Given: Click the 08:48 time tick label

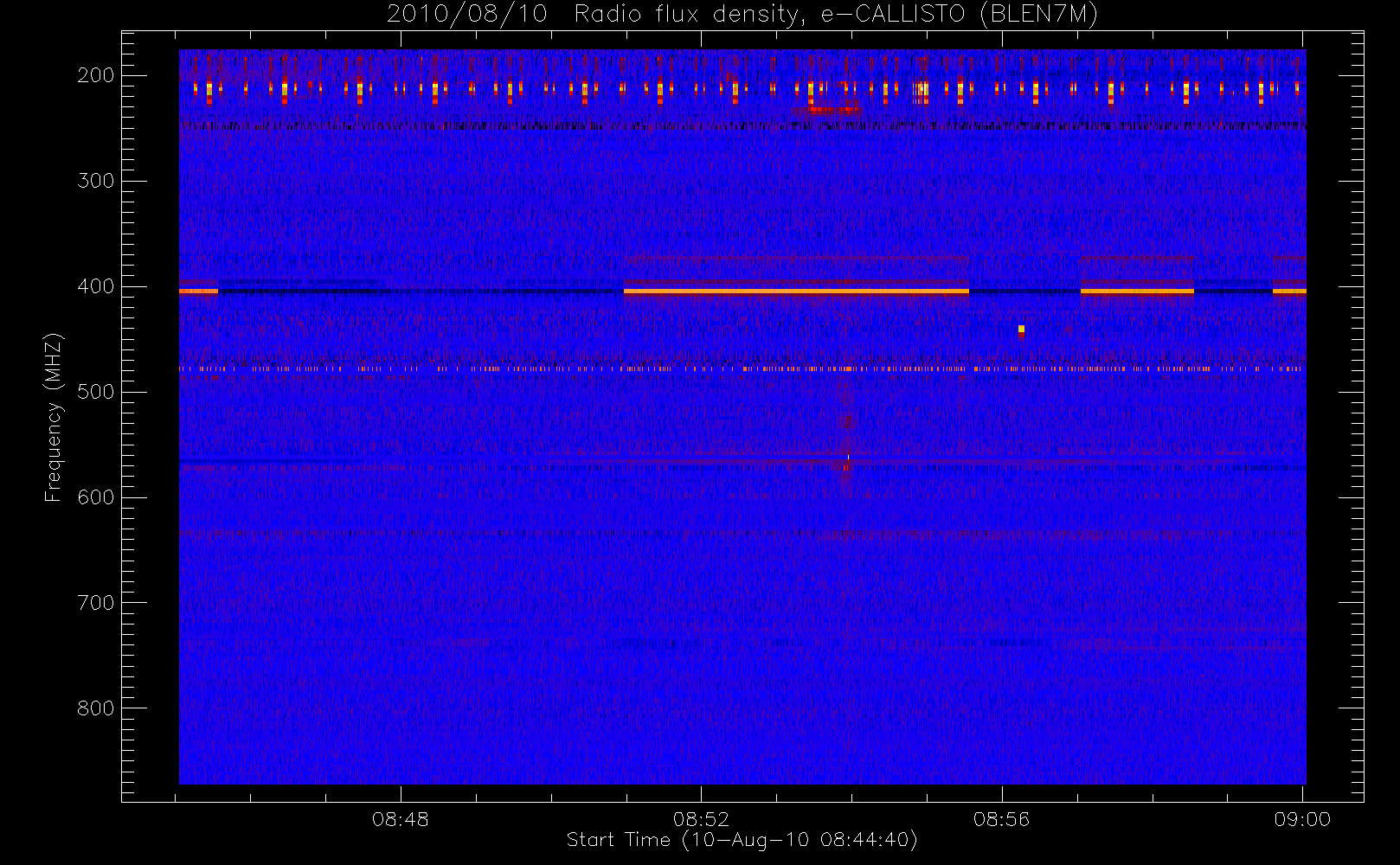Looking at the screenshot, I should (401, 819).
